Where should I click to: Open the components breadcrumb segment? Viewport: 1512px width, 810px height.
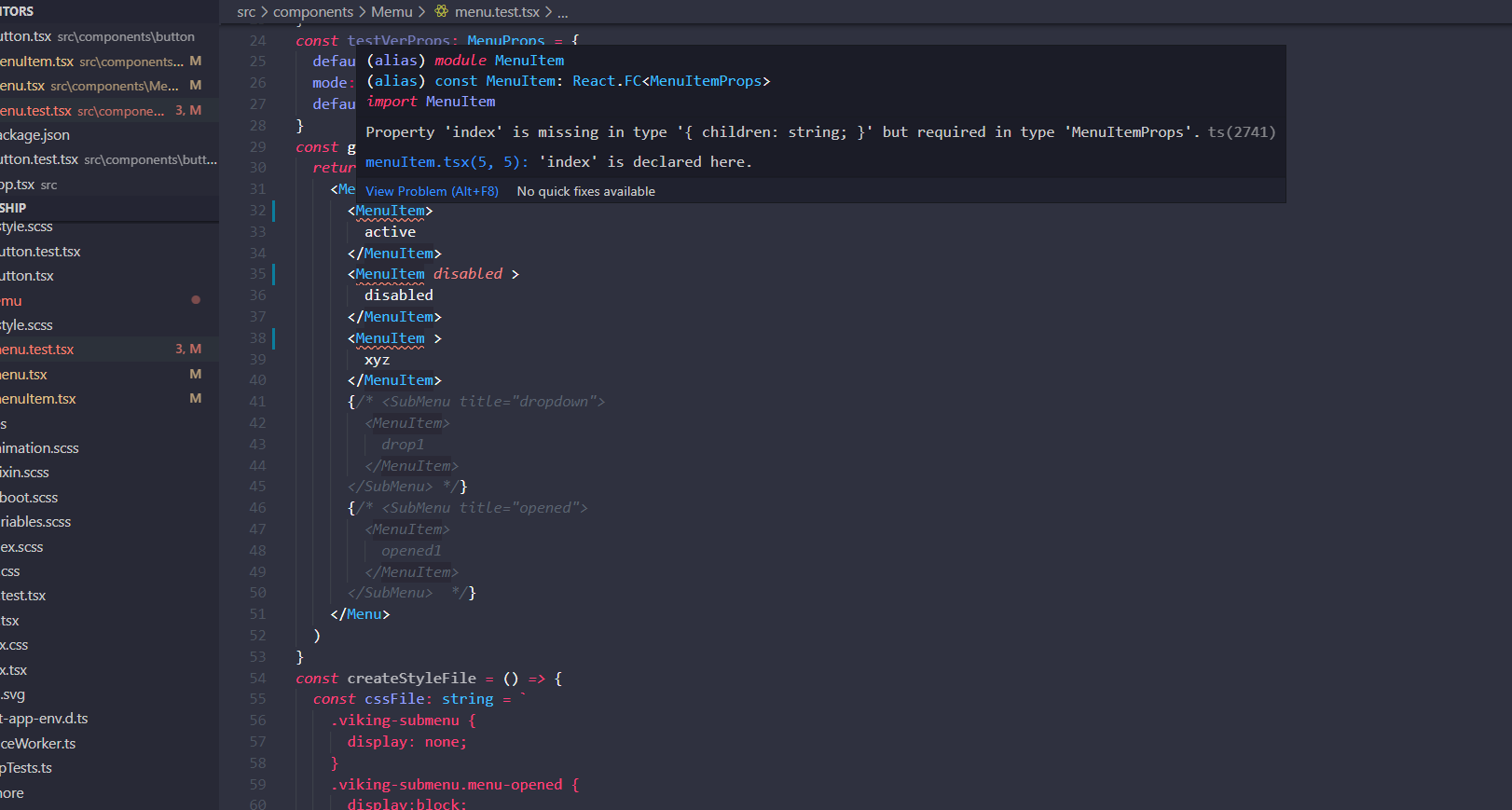(313, 12)
